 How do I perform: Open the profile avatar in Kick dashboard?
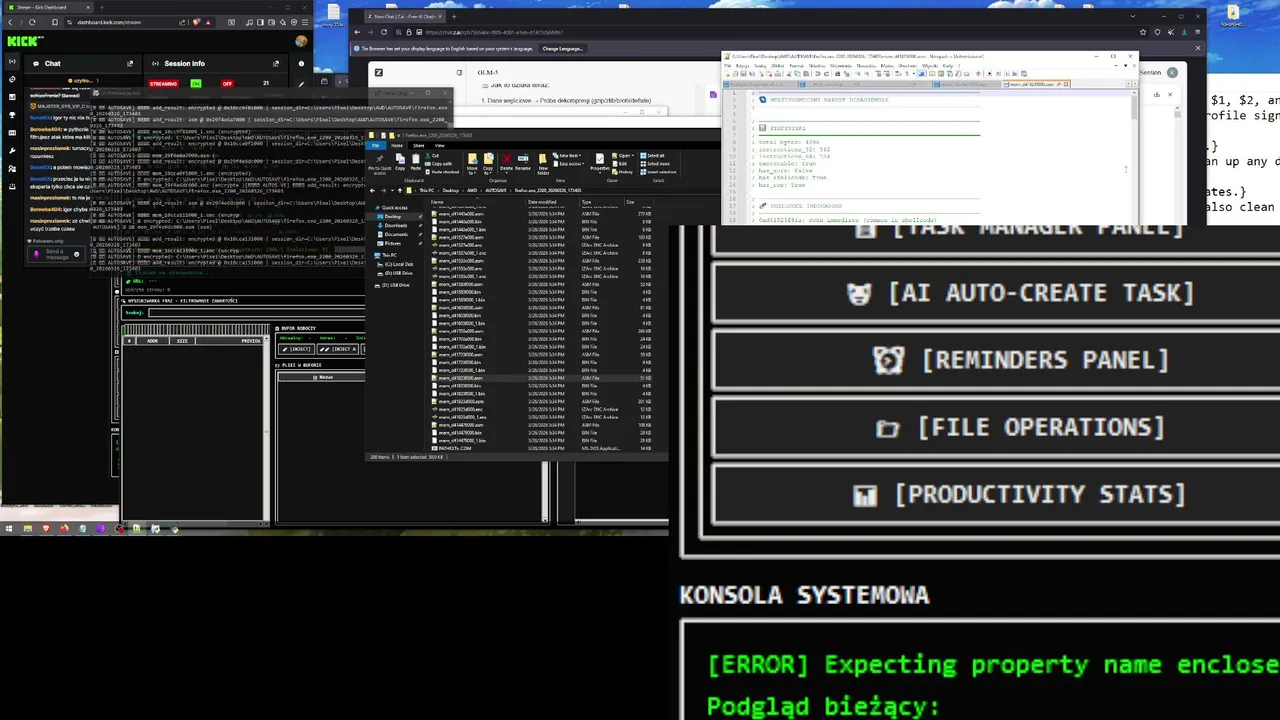pyautogui.click(x=301, y=41)
